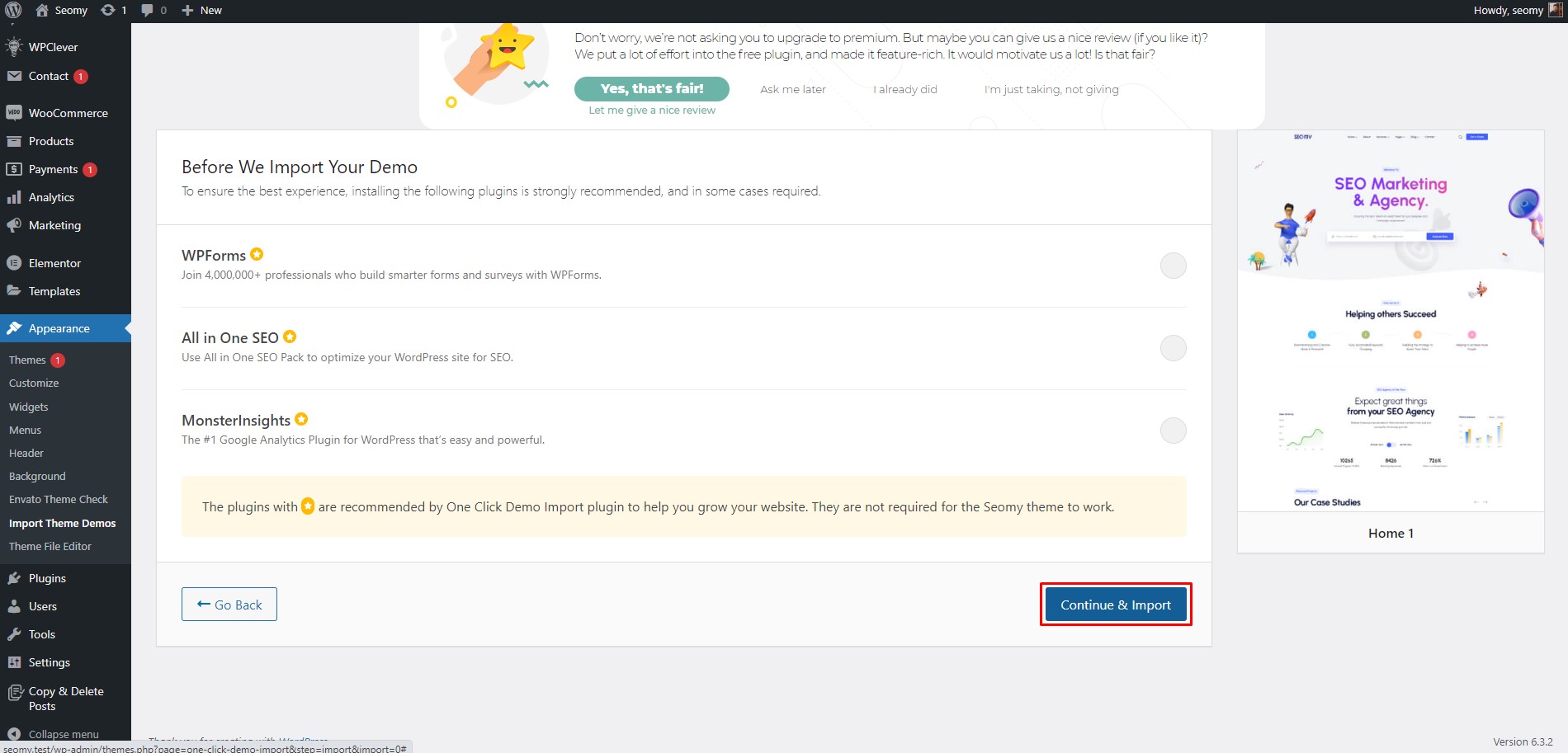
Task: Click the Products archive icon
Action: [14, 141]
